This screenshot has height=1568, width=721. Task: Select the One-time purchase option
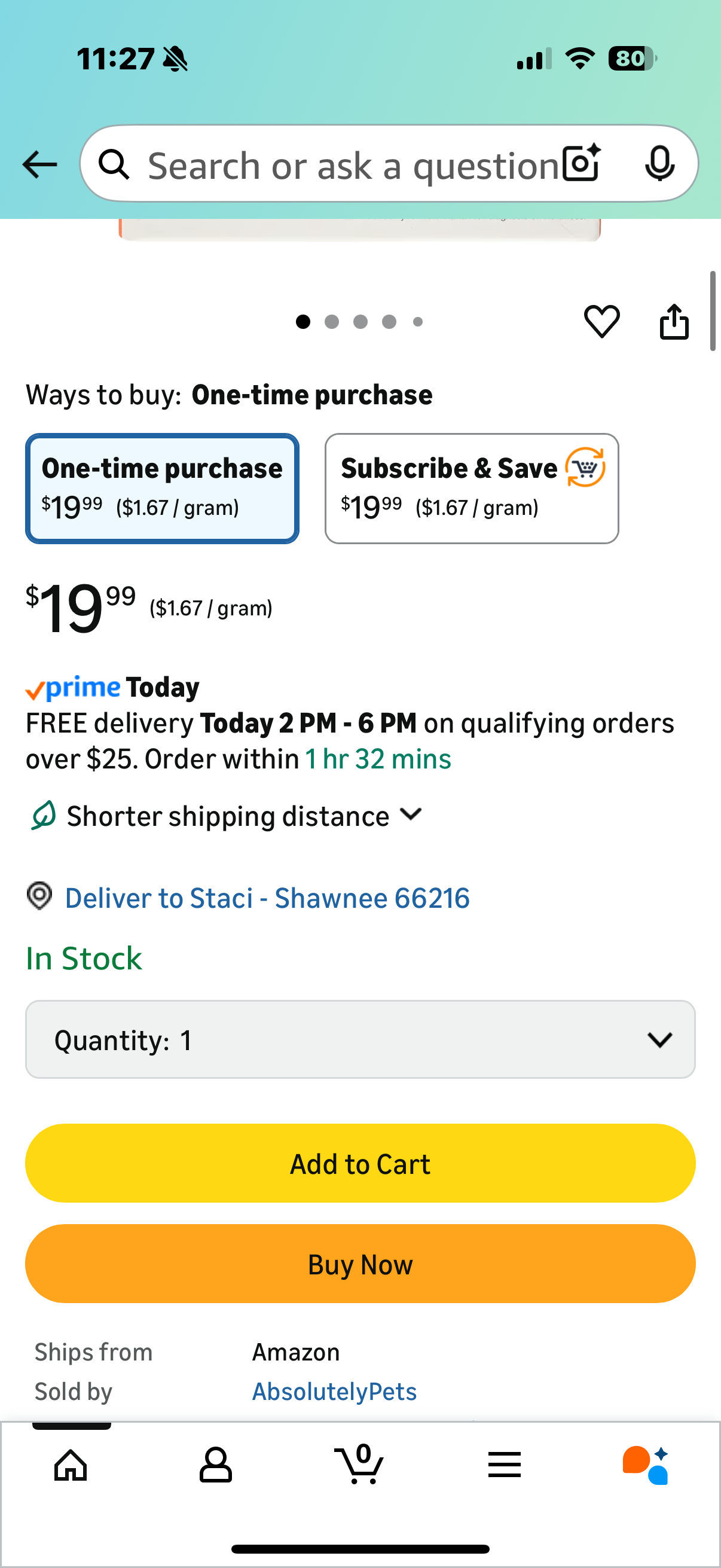(162, 488)
